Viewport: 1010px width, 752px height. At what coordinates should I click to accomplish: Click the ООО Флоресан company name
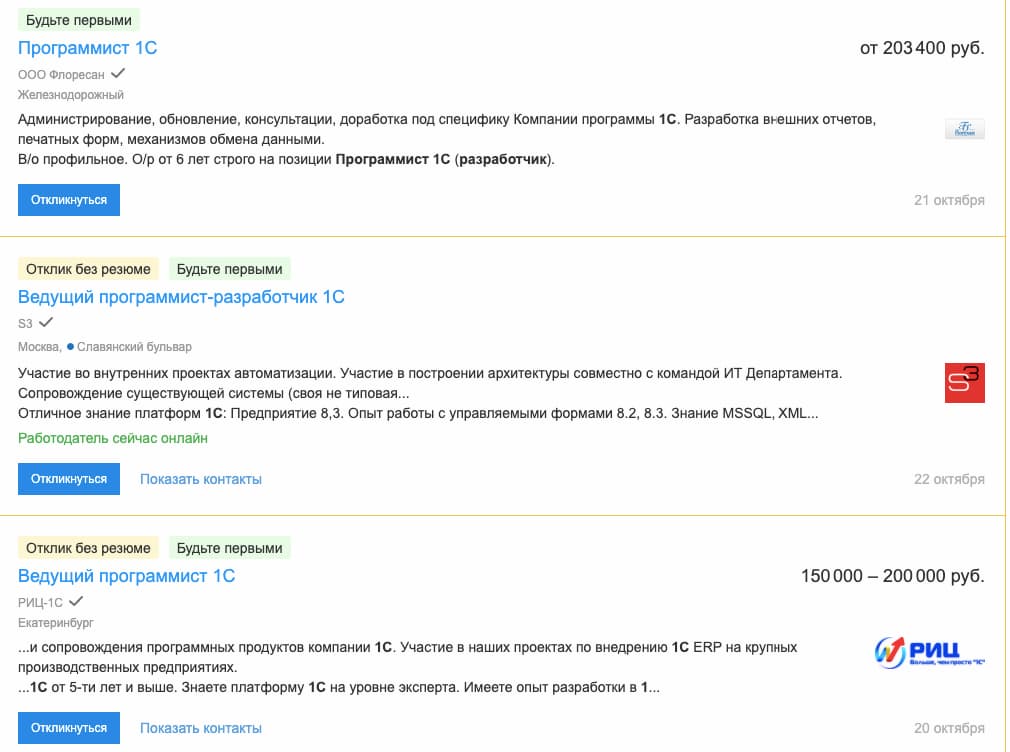[x=61, y=74]
